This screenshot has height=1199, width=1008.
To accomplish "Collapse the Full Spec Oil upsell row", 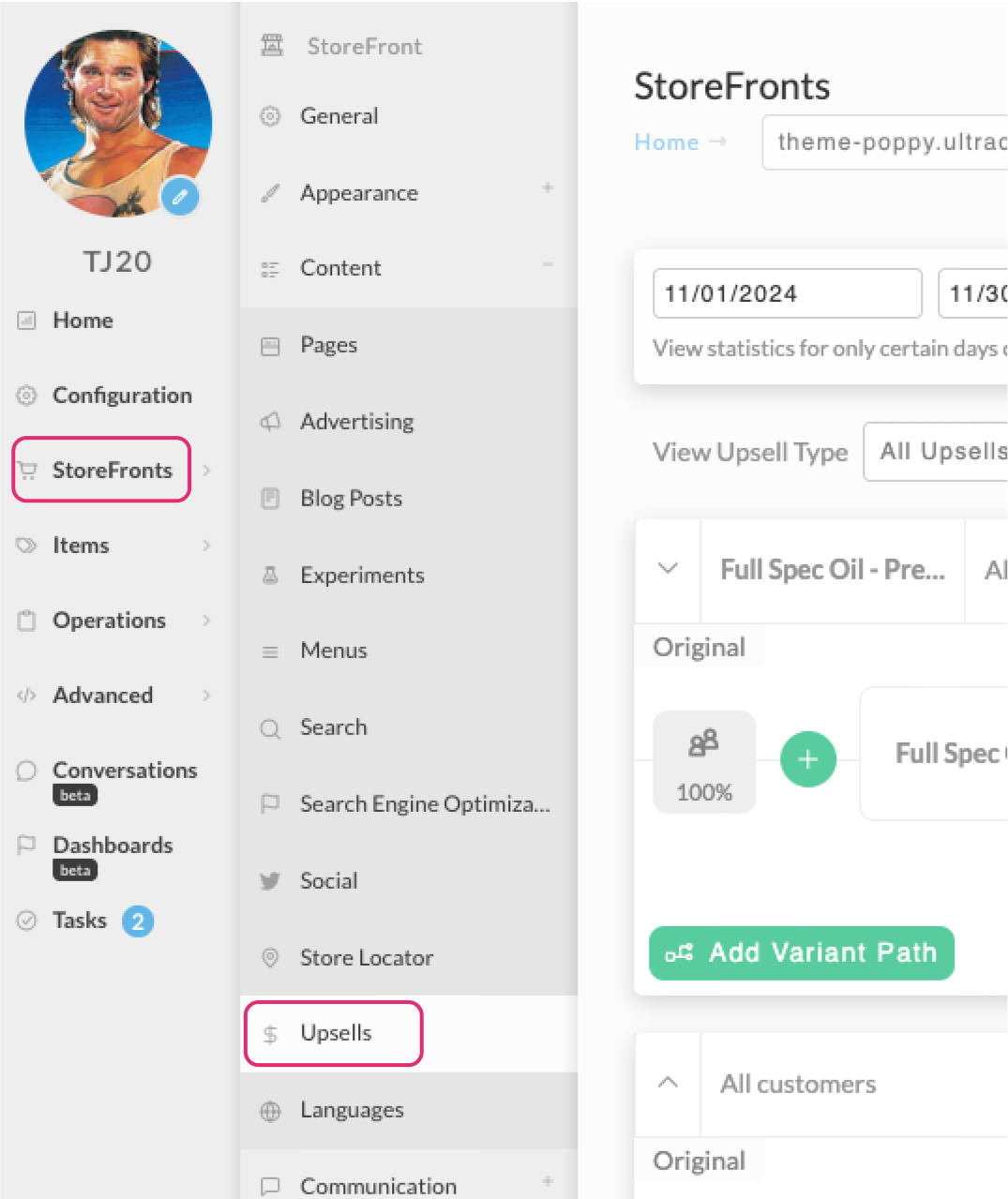I will tap(668, 569).
